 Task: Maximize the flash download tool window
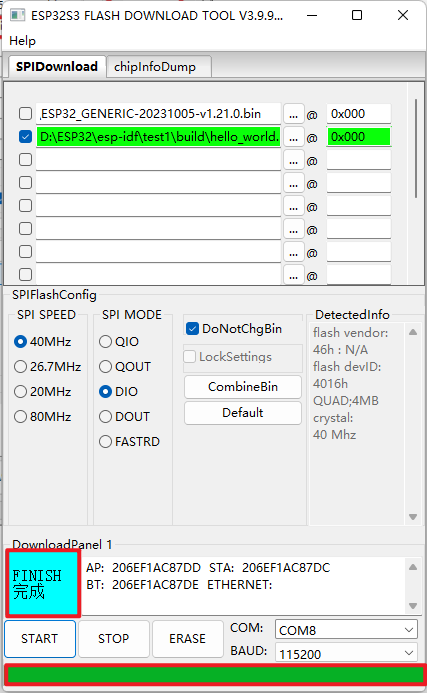point(357,15)
